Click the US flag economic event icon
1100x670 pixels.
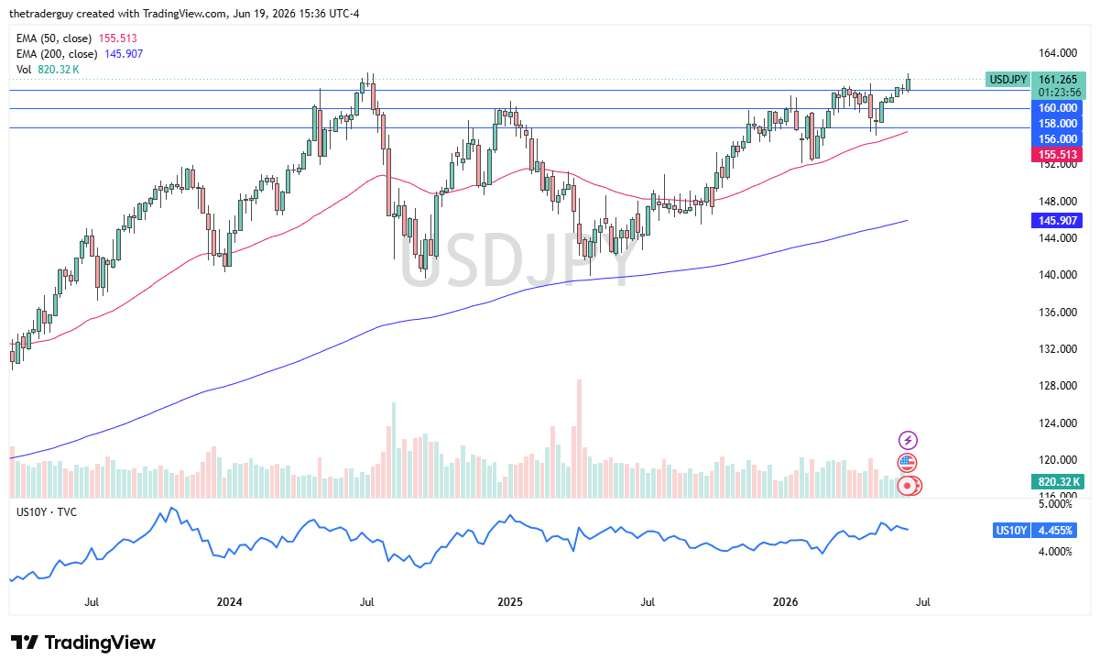907,462
